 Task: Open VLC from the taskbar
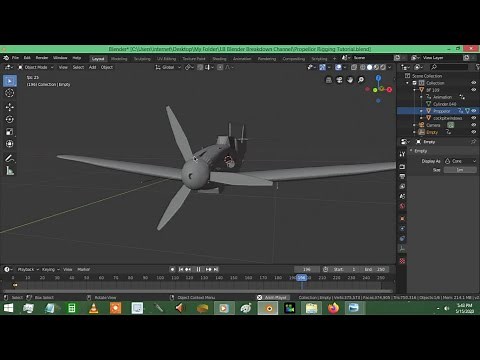94,308
